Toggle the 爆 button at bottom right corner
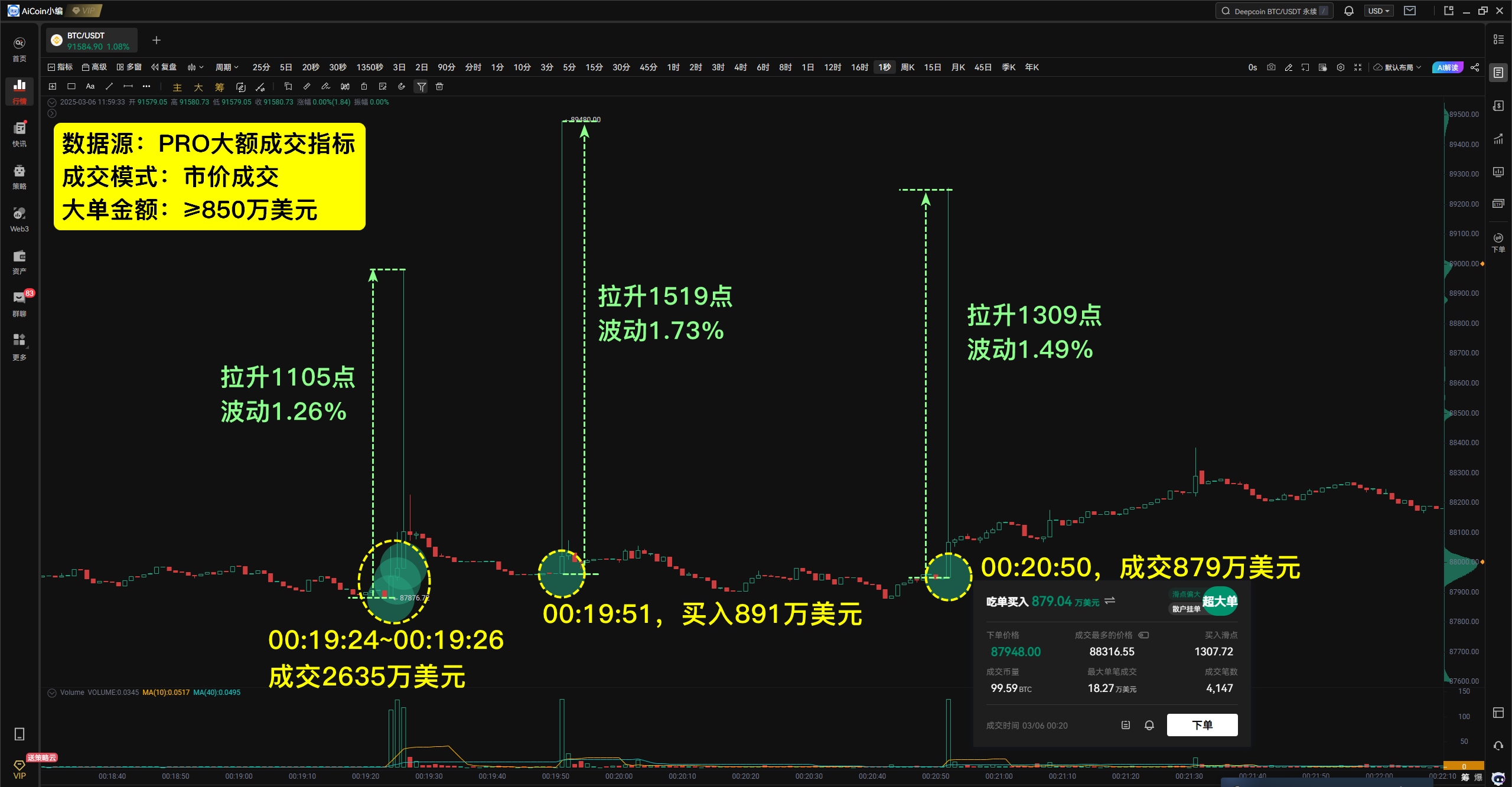The width and height of the screenshot is (1512, 787). coord(1478,777)
